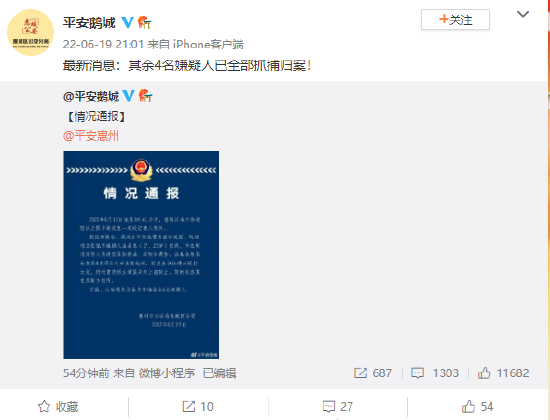
Task: Click the 22-06-19 21:01 timestamp
Action: [x=103, y=44]
